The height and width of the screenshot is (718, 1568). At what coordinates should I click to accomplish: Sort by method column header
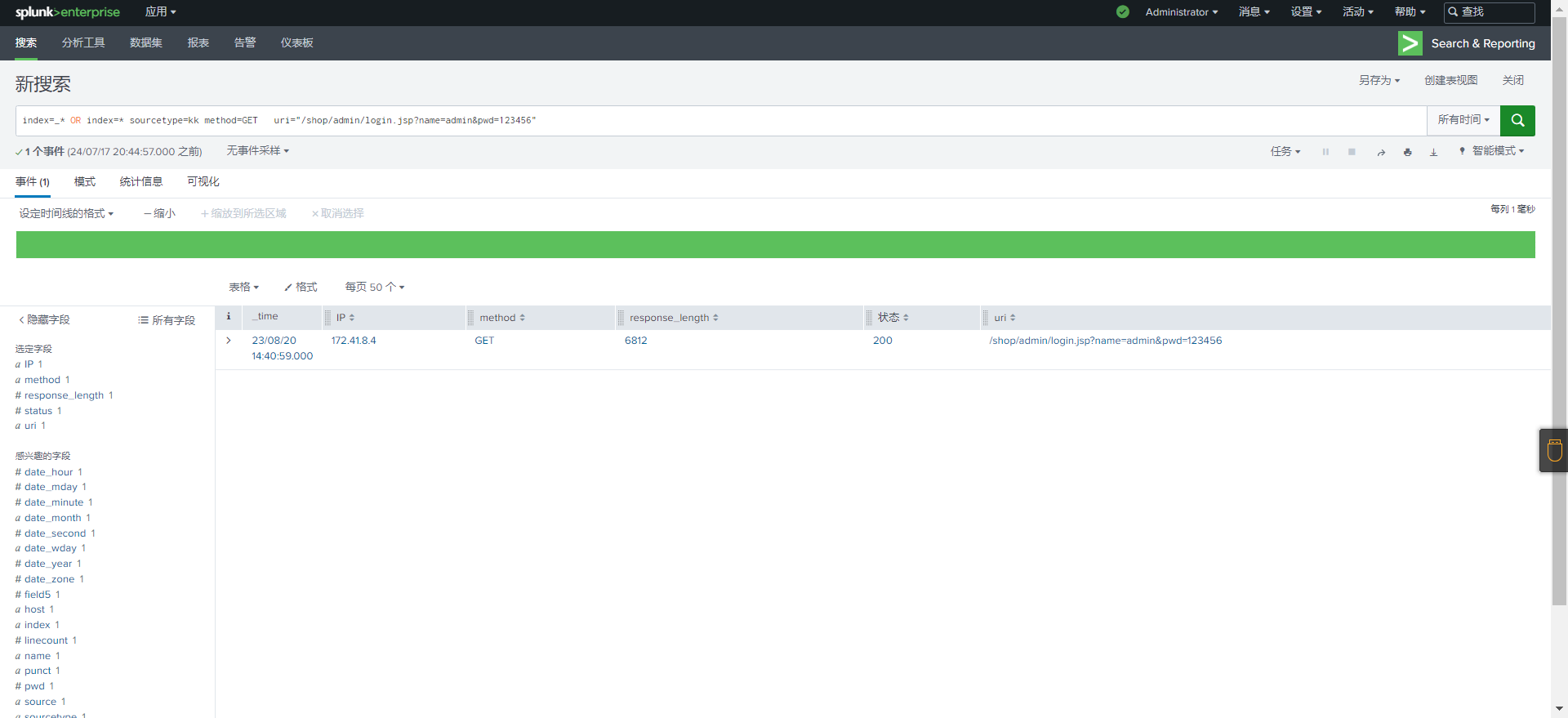point(501,318)
